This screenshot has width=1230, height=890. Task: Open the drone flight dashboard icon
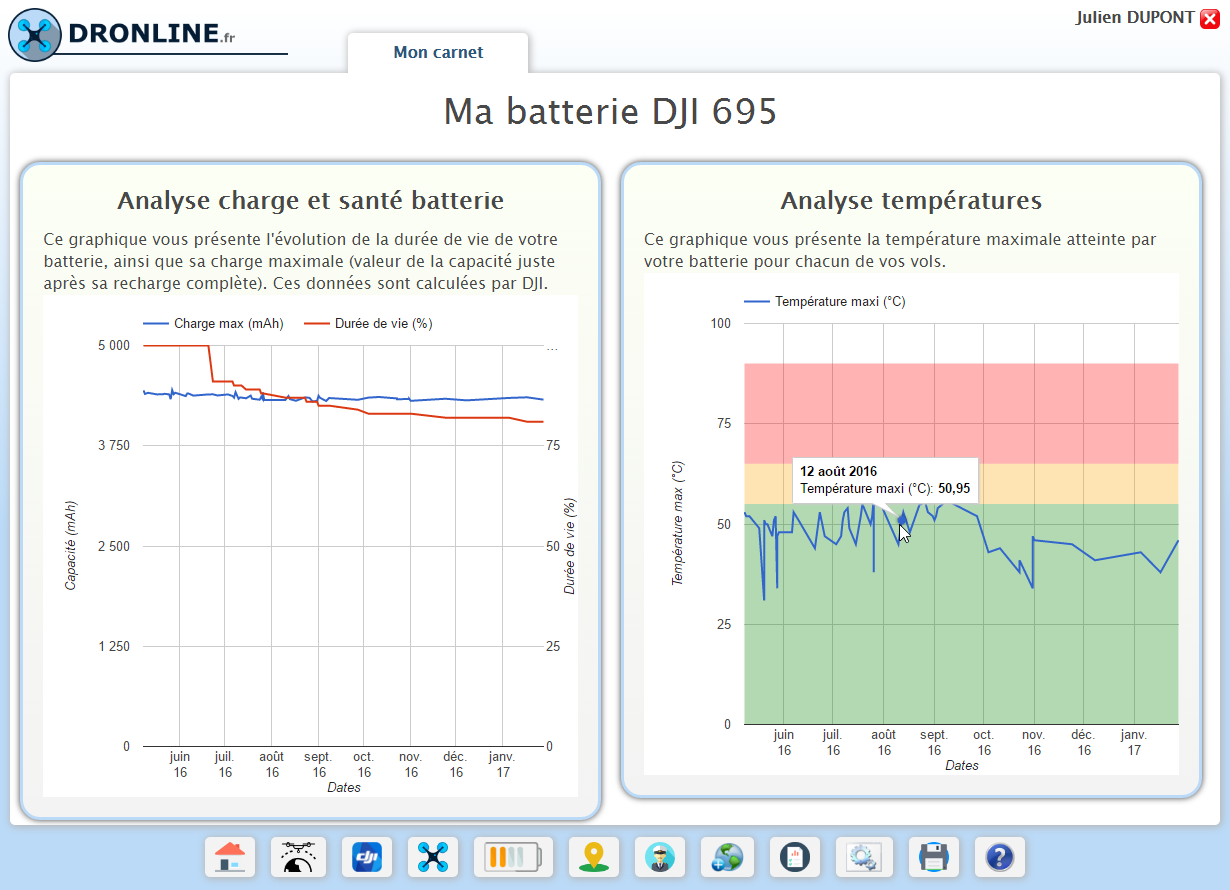pos(297,857)
